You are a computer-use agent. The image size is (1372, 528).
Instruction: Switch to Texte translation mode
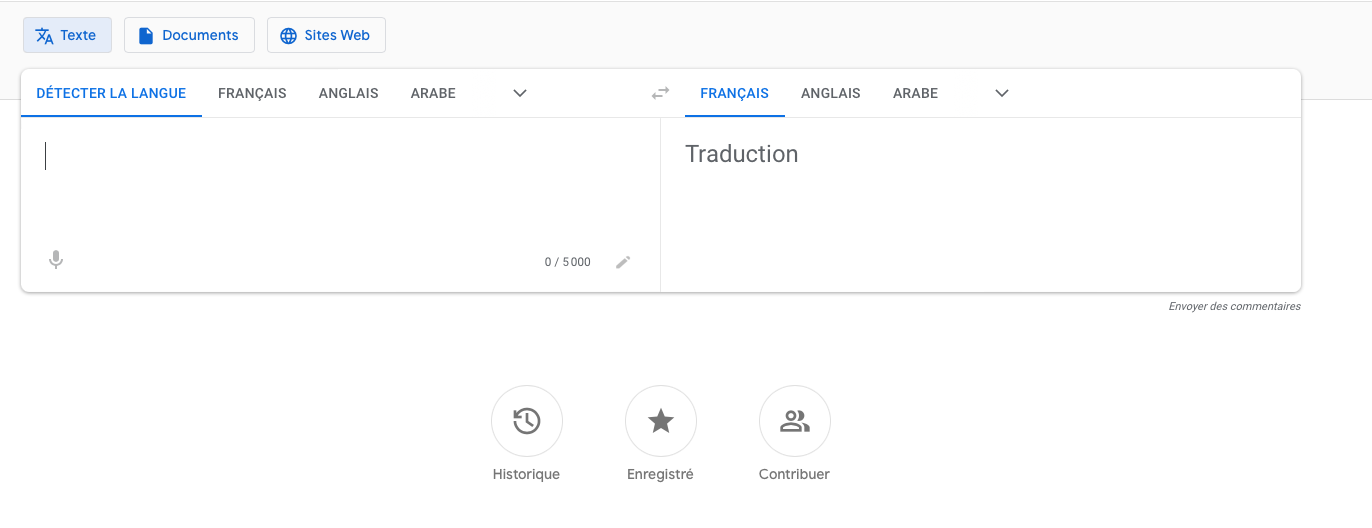tap(67, 35)
